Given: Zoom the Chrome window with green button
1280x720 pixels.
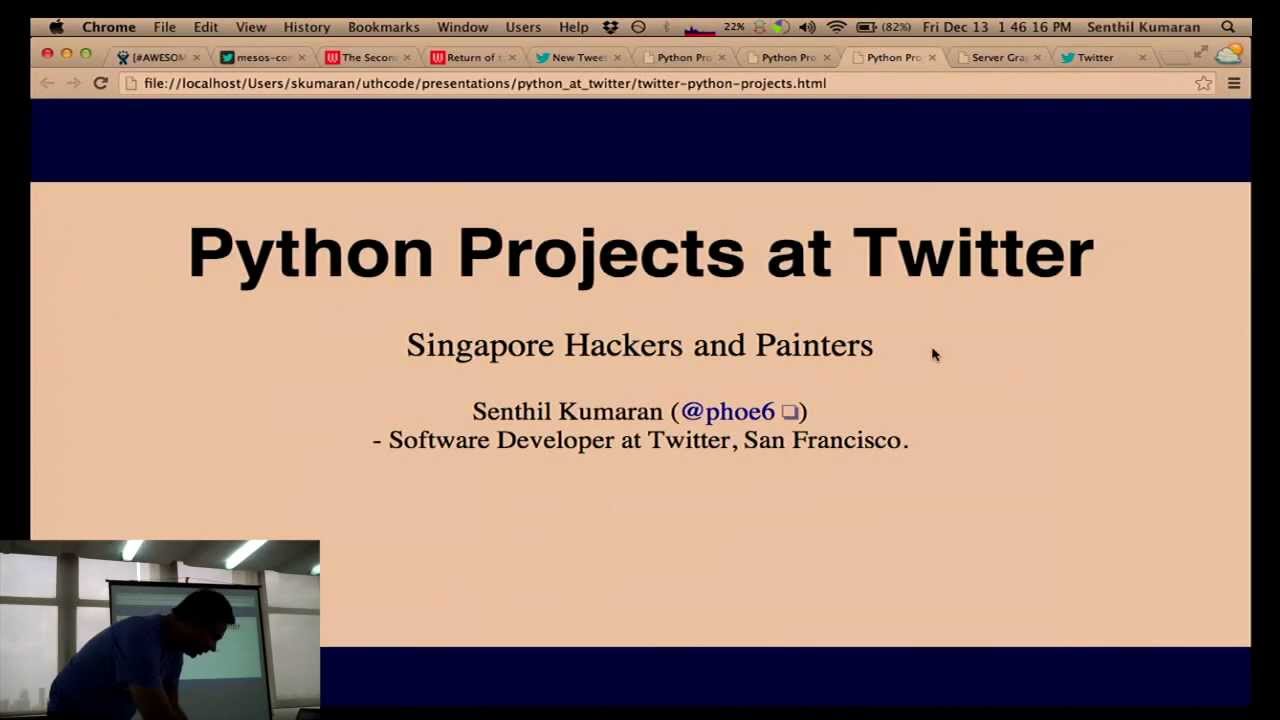Looking at the screenshot, I should 86,53.
